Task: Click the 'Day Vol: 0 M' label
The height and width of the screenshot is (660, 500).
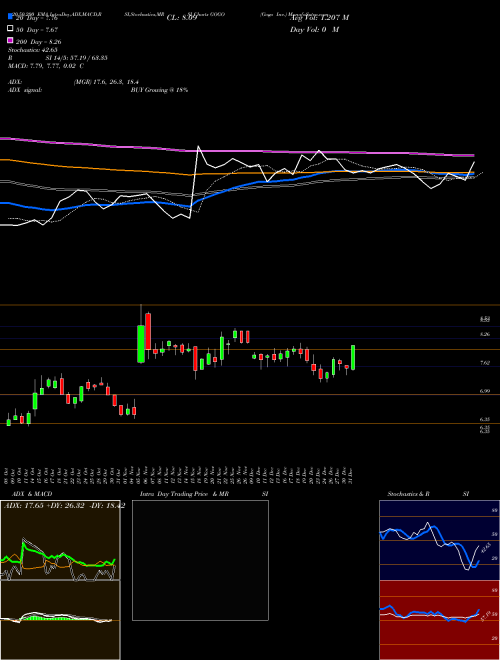Action: [x=314, y=29]
